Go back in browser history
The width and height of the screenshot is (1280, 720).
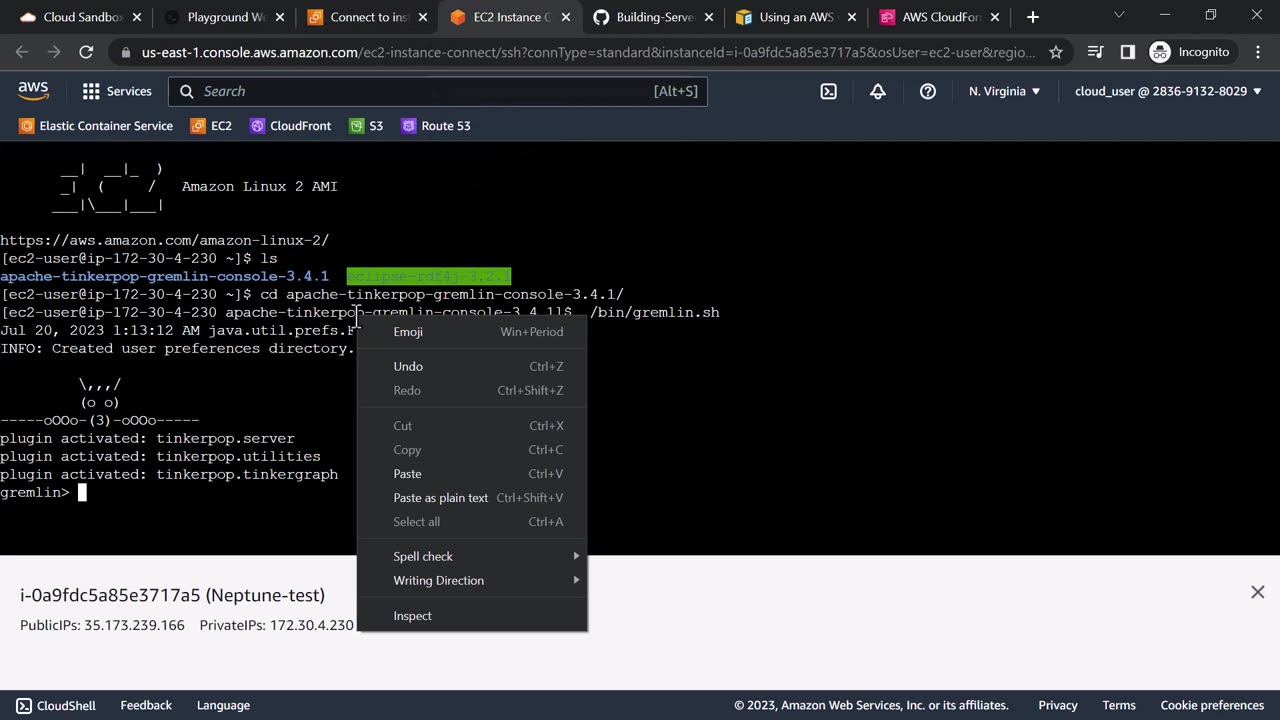click(22, 52)
